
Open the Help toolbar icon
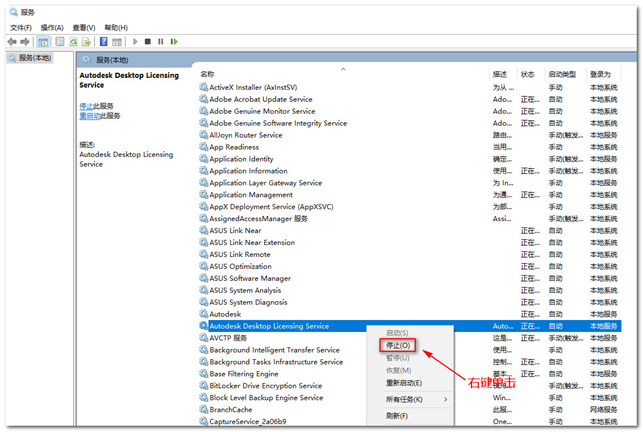[x=104, y=41]
